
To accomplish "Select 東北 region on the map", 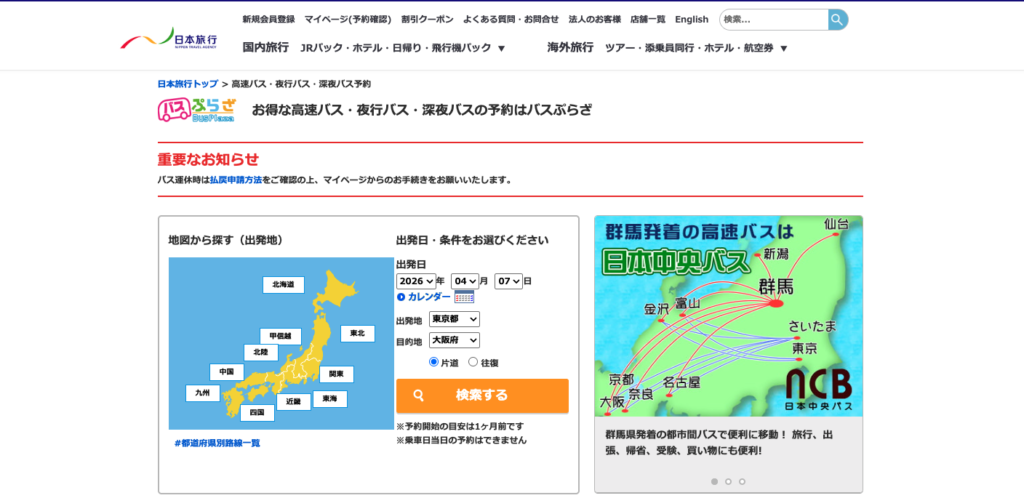I will [357, 333].
